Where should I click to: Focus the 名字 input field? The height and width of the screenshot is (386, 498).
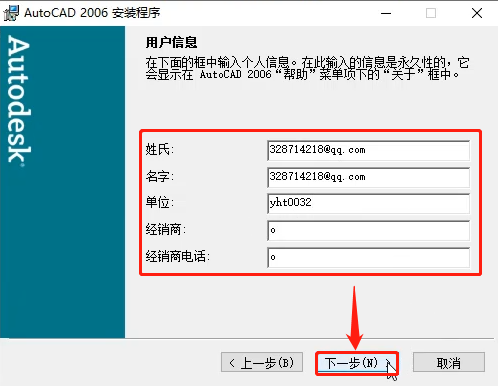coord(369,177)
